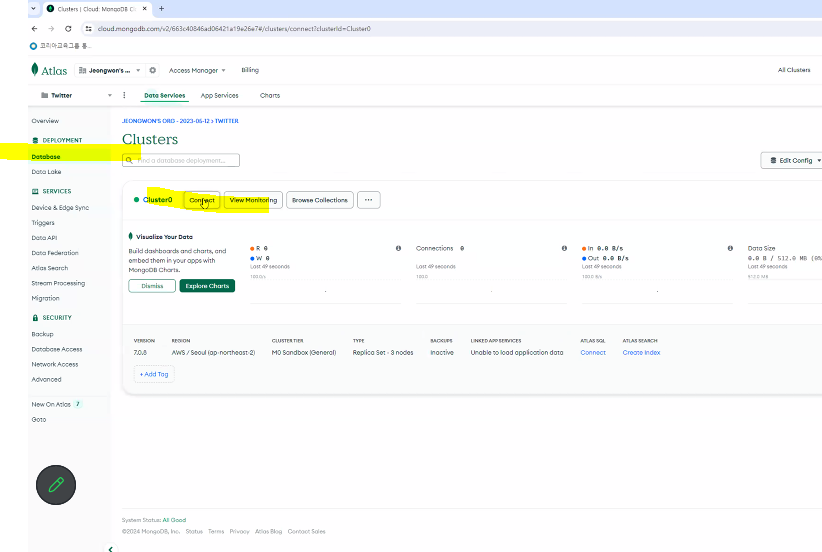Open the cluster more options ellipsis button
This screenshot has width=822, height=552.
(369, 200)
